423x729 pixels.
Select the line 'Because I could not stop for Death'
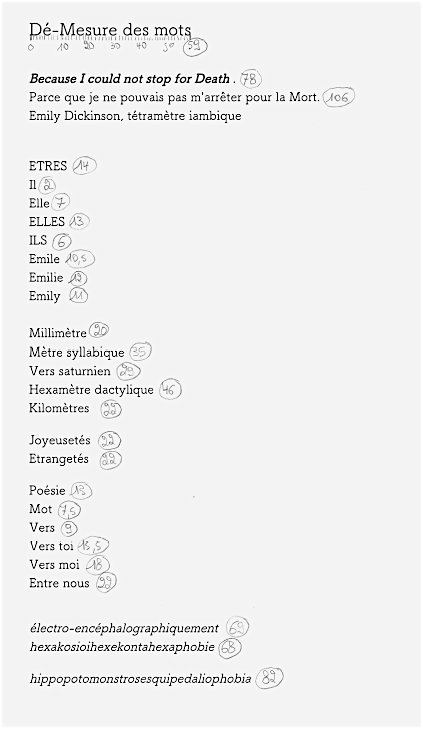tap(130, 79)
